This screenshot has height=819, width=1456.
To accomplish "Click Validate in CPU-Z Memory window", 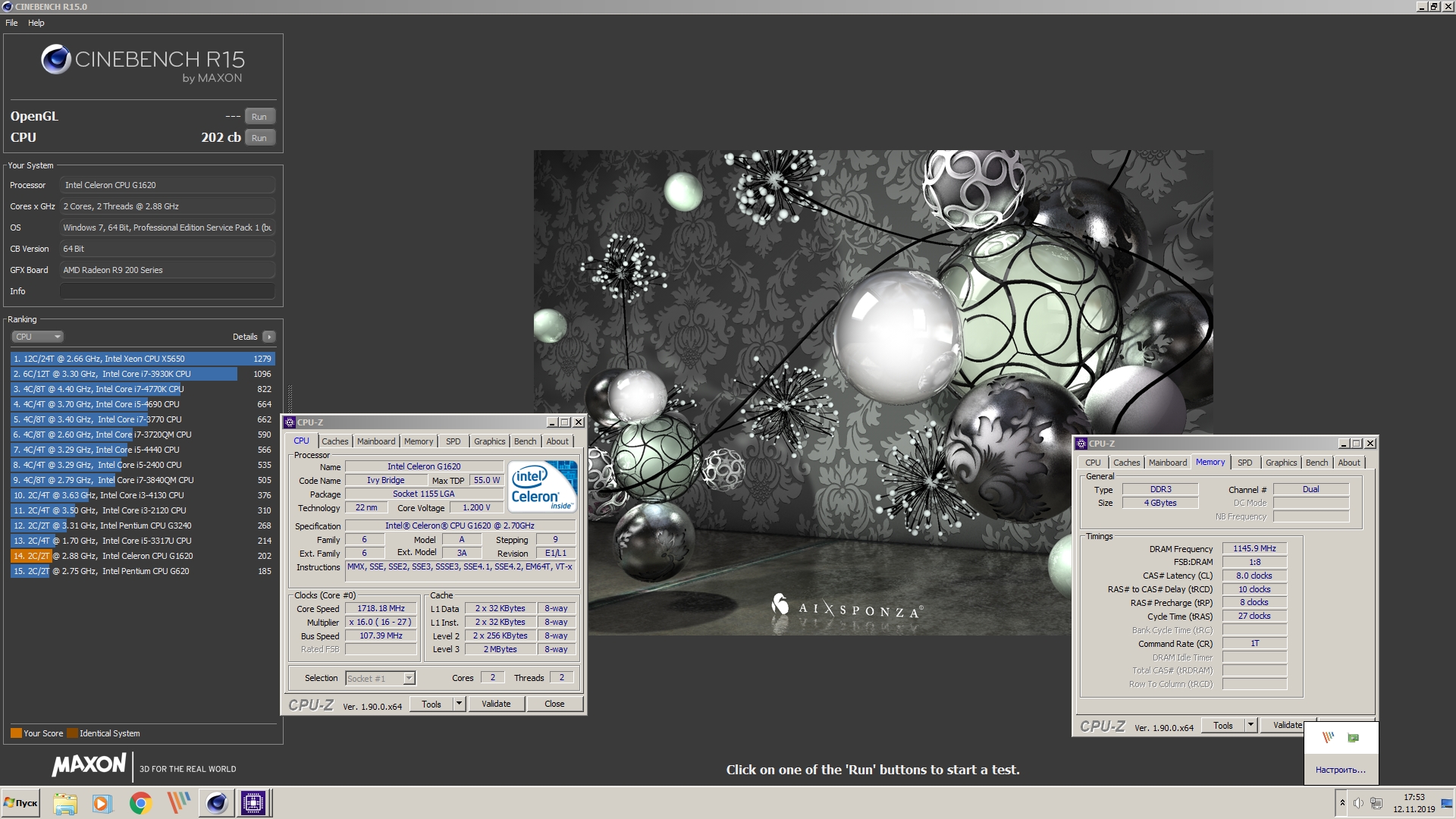I will [x=1282, y=726].
